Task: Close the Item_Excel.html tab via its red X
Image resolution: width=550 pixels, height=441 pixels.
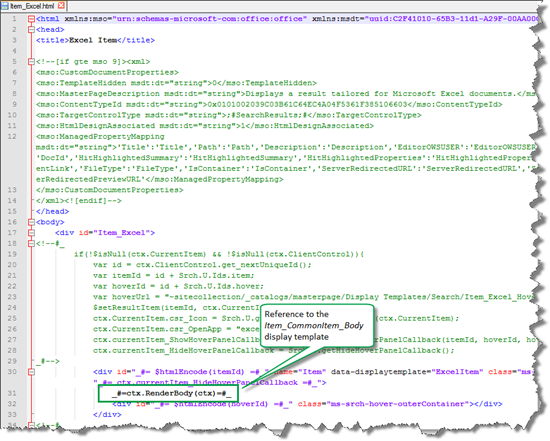Action: [61, 5]
